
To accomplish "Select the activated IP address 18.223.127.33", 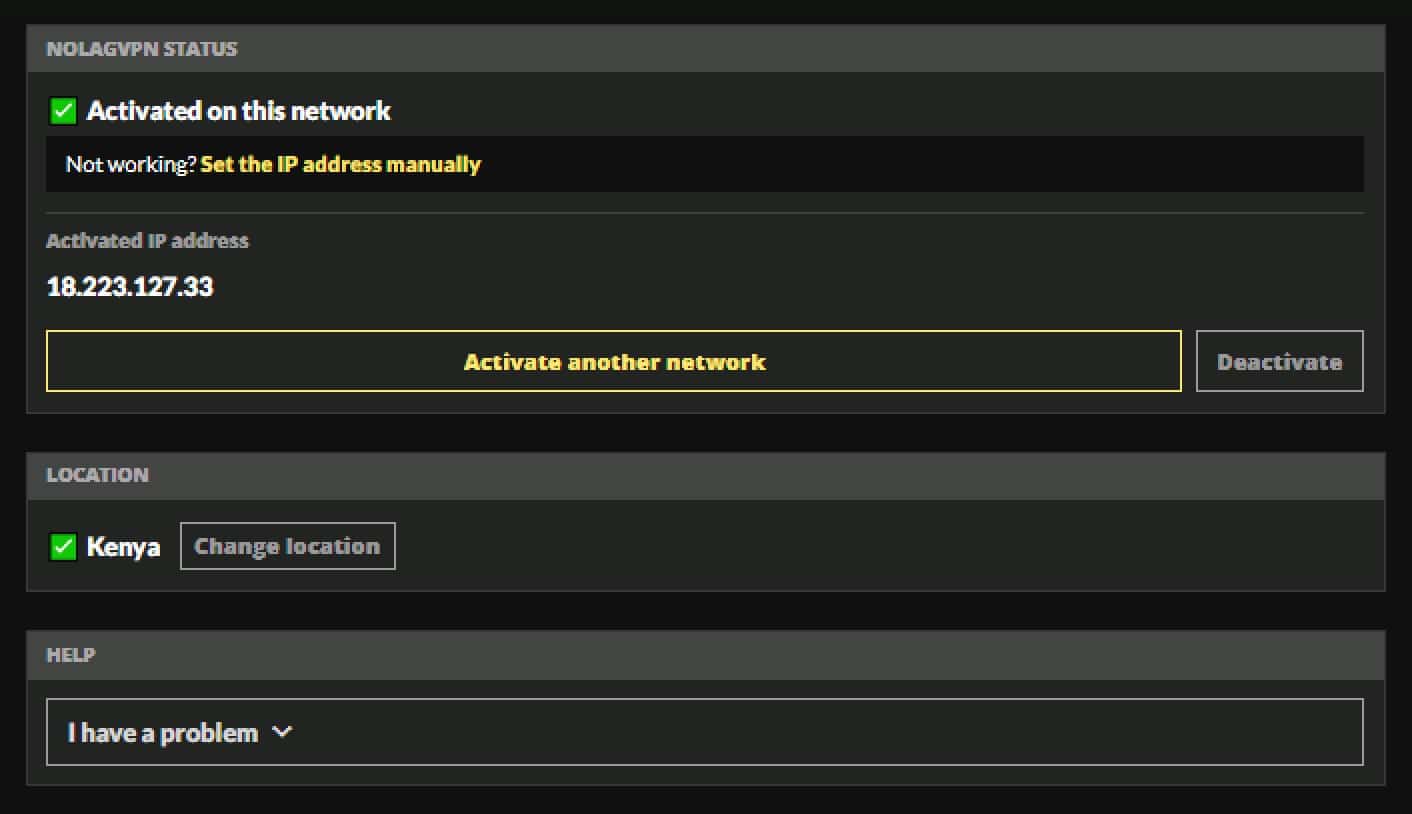I will (x=130, y=287).
